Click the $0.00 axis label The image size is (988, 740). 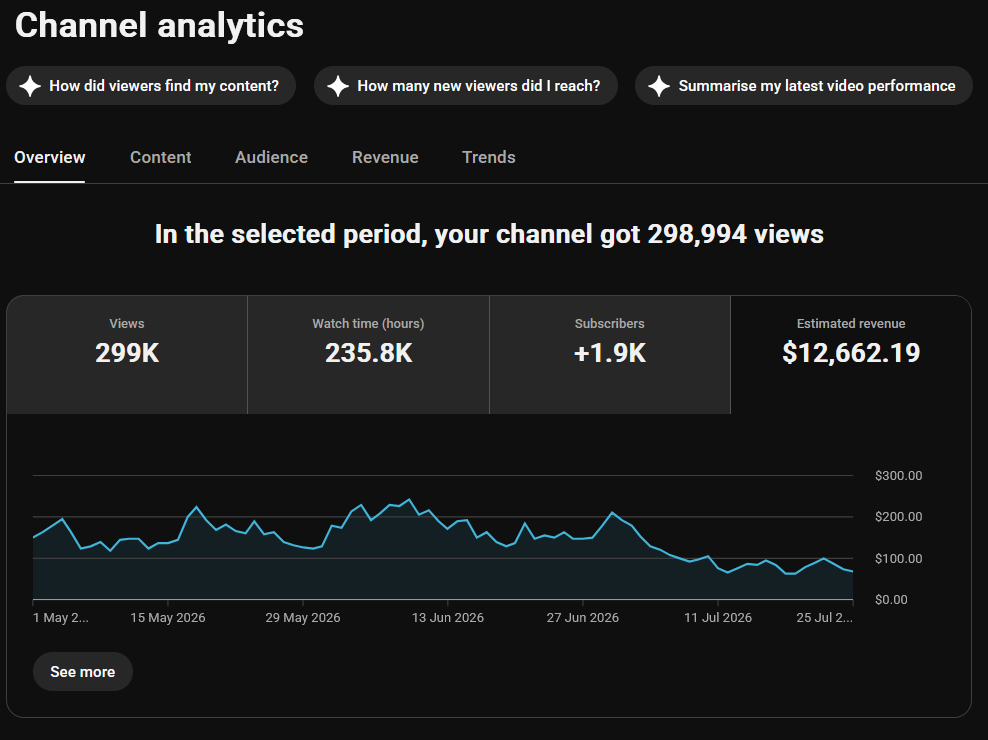point(891,599)
